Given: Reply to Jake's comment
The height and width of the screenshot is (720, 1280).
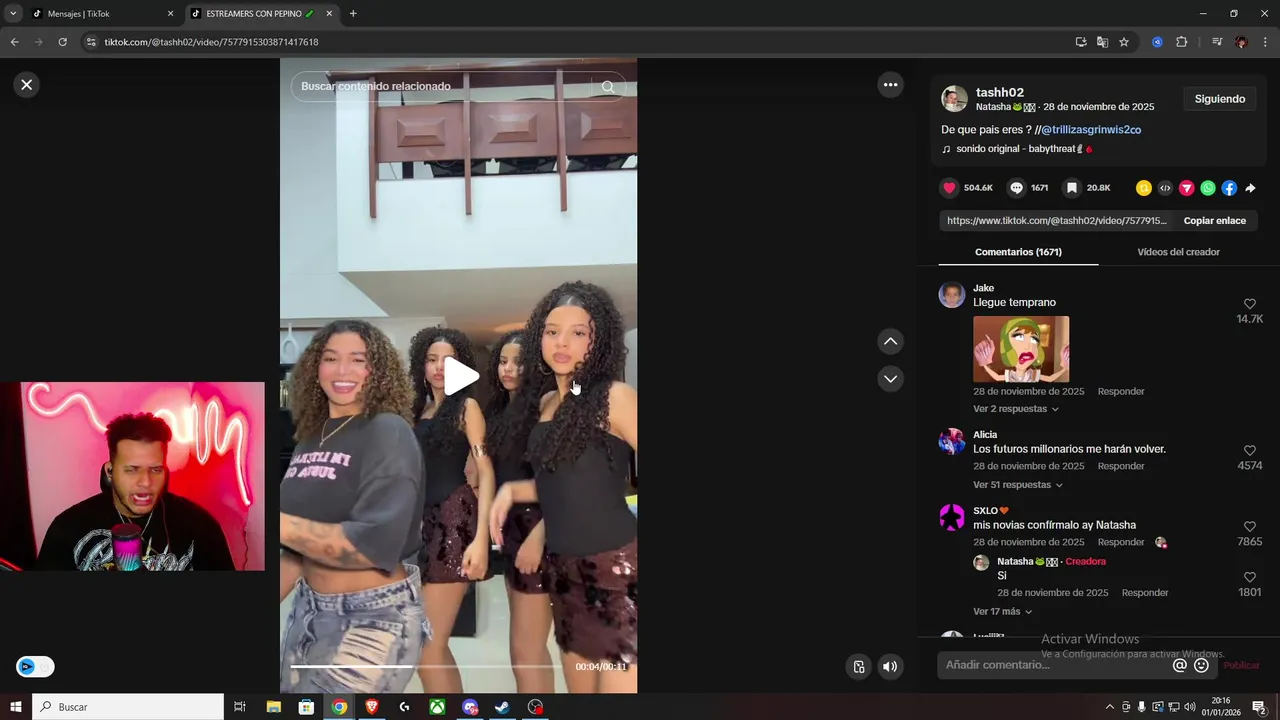Looking at the screenshot, I should 1121,392.
